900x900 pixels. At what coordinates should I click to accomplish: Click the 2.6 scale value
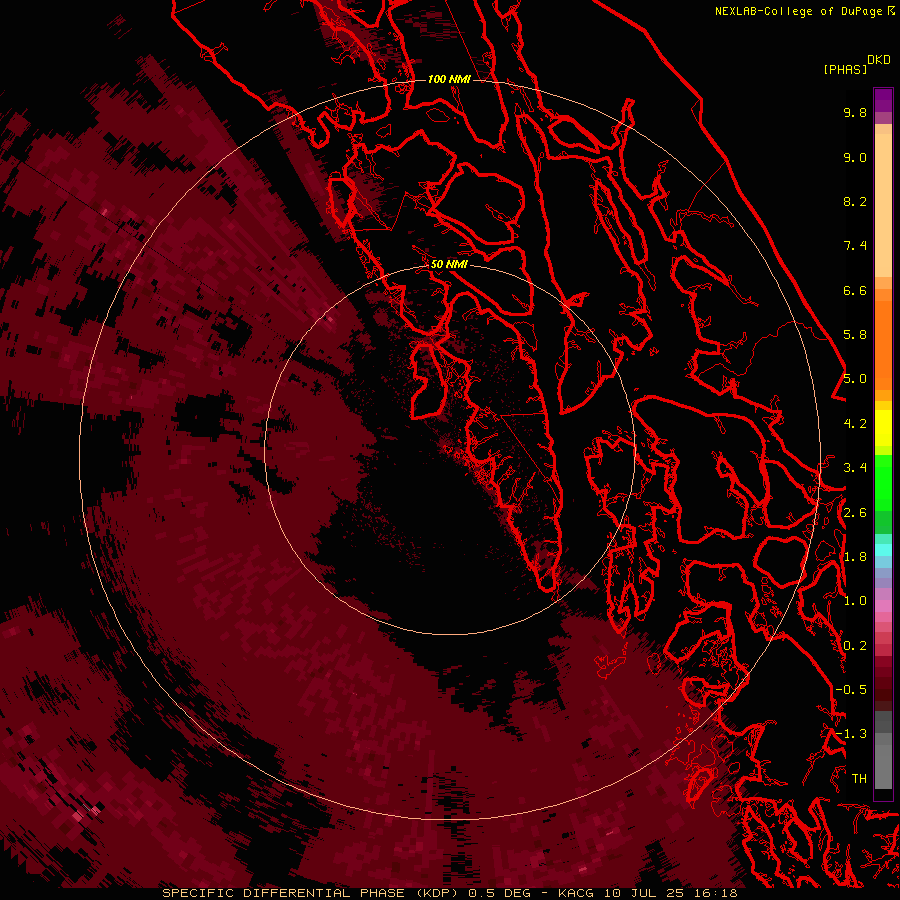[x=855, y=513]
